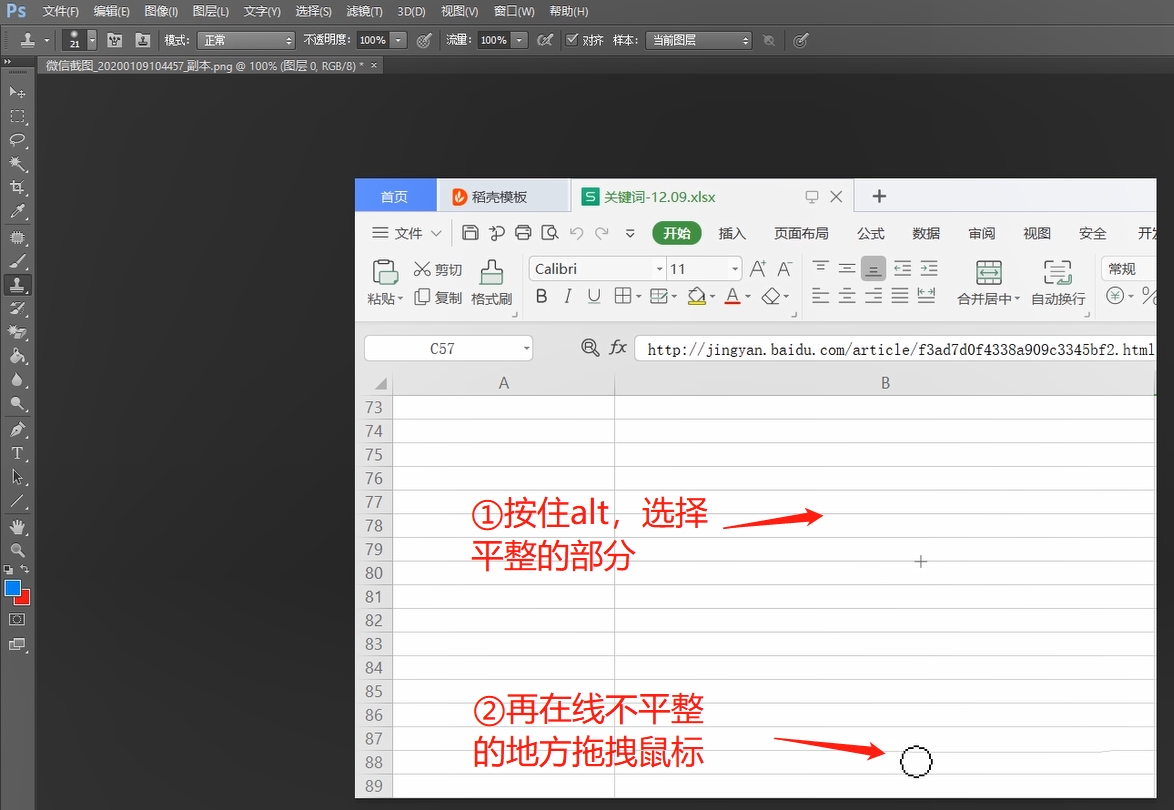Open the 图层(L) menu
The height and width of the screenshot is (810, 1174).
coord(210,11)
